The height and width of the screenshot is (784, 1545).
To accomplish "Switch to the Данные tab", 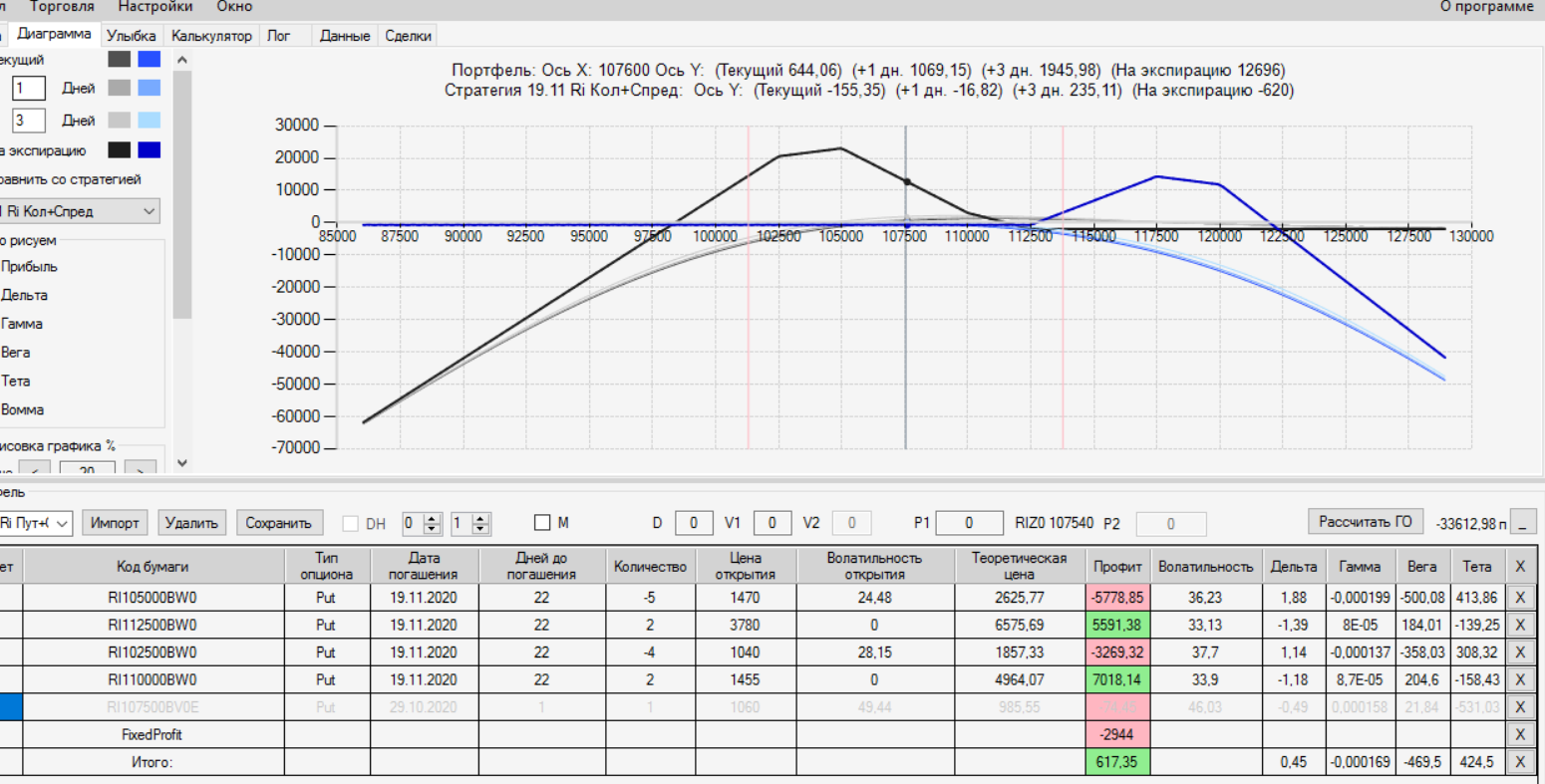I will coord(345,36).
